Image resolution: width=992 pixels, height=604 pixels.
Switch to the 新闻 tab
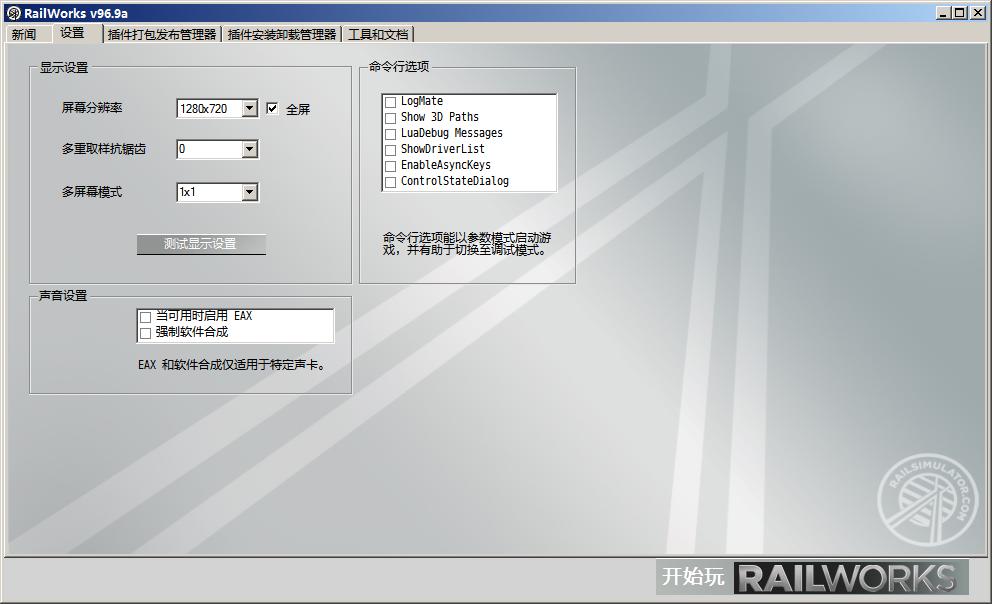[24, 34]
